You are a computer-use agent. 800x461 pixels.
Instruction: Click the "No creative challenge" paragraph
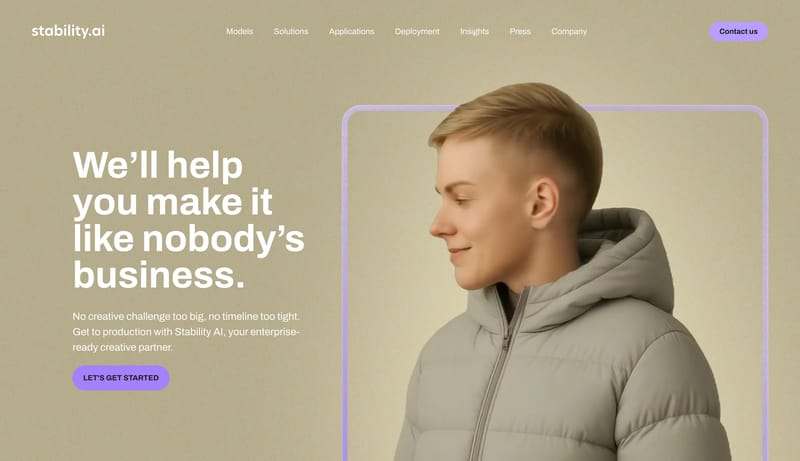coord(186,331)
